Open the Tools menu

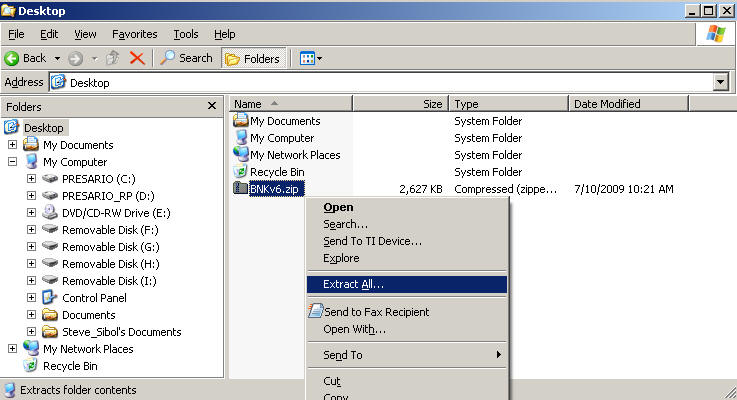186,34
